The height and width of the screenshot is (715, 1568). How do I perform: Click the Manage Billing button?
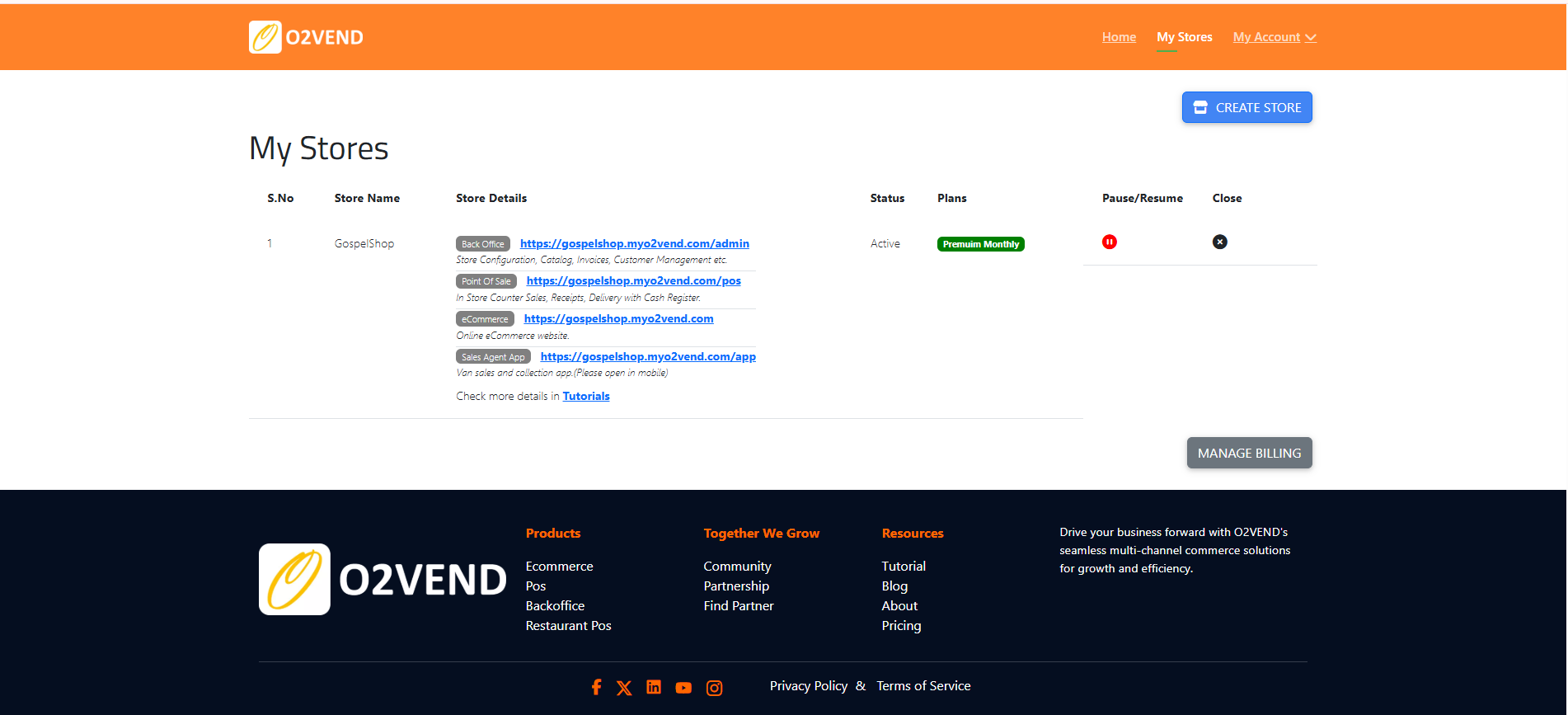[1249, 453]
